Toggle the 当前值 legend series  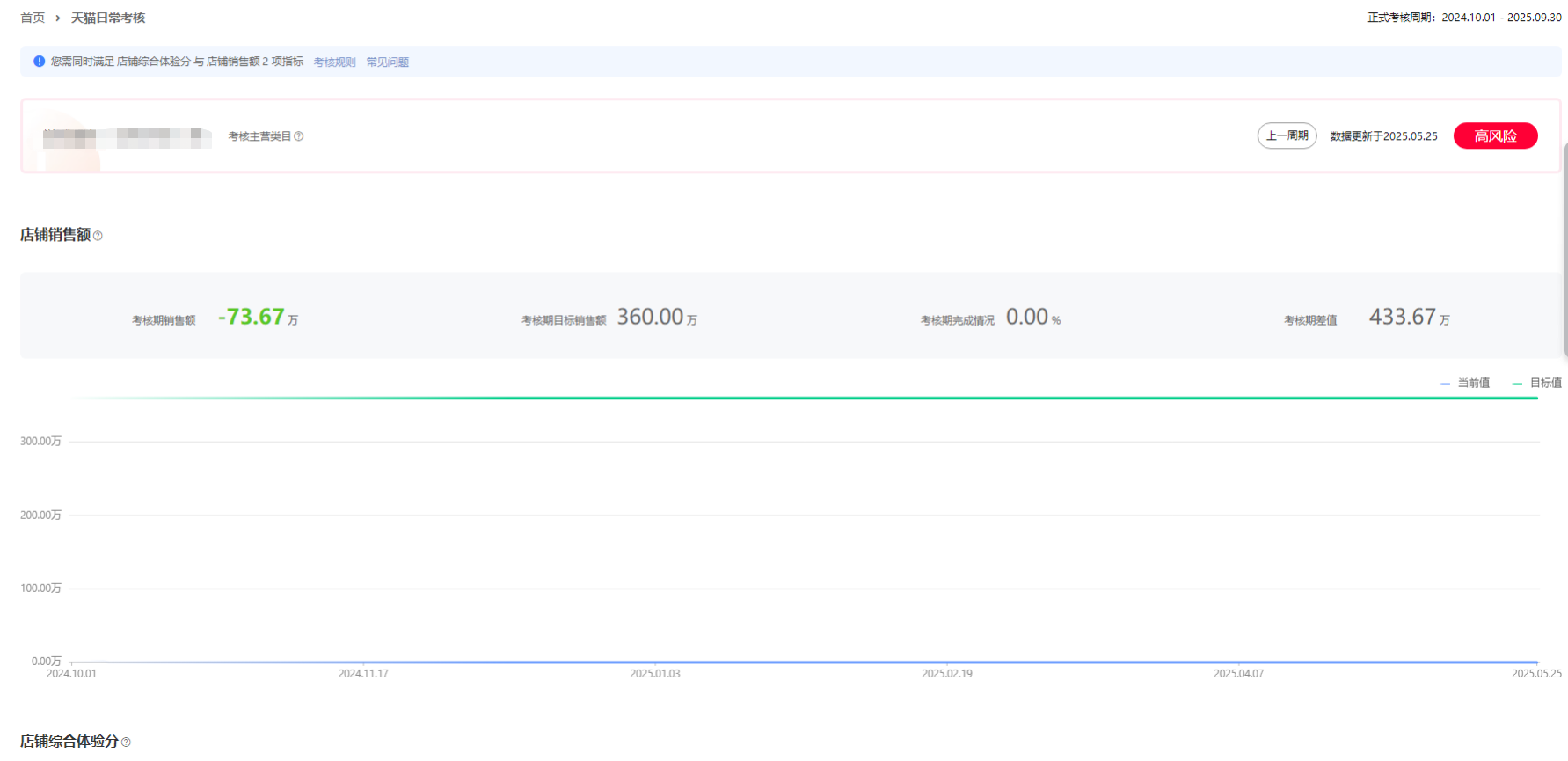click(1465, 384)
